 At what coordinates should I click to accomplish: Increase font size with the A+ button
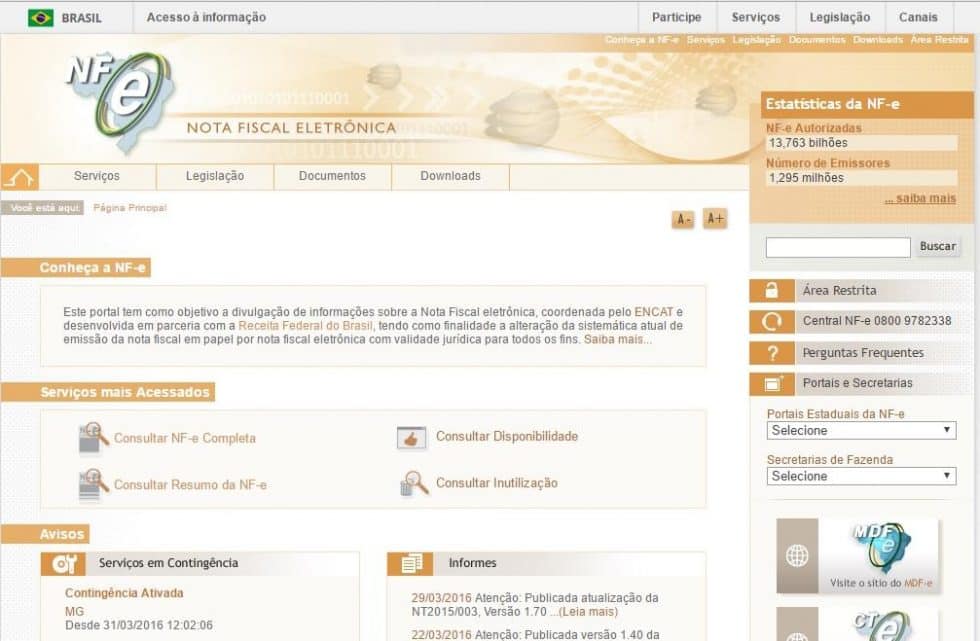714,219
